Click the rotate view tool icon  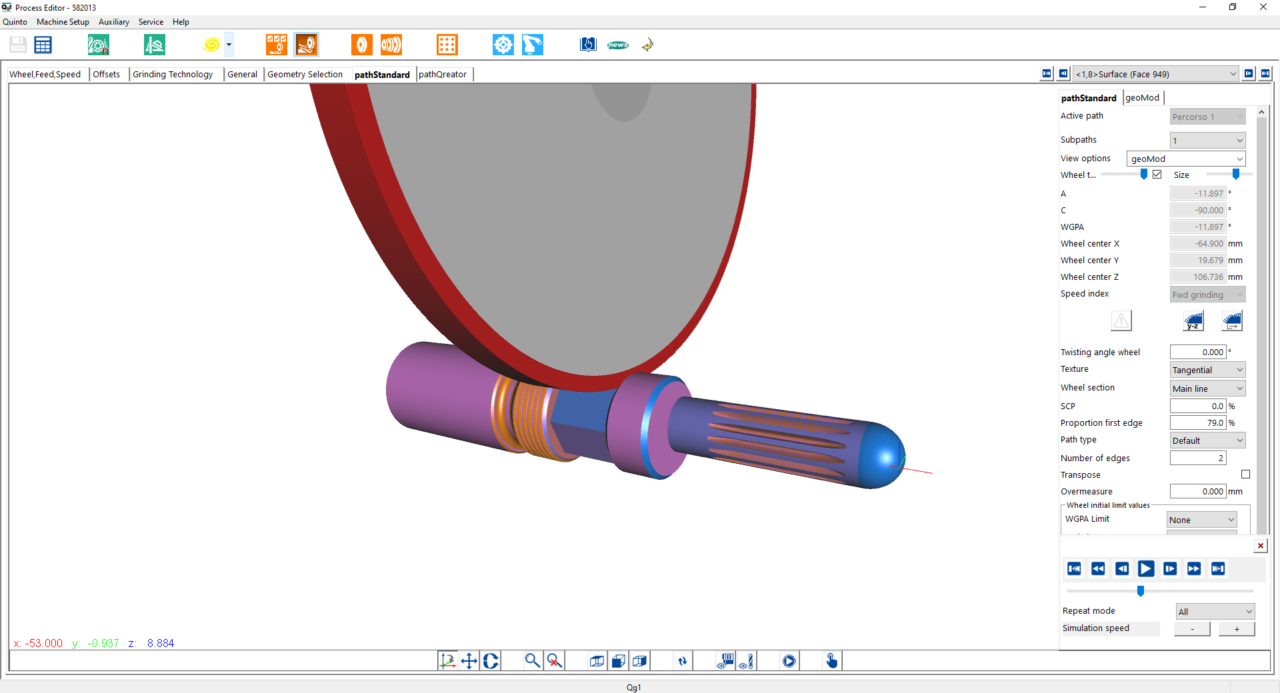tap(491, 660)
